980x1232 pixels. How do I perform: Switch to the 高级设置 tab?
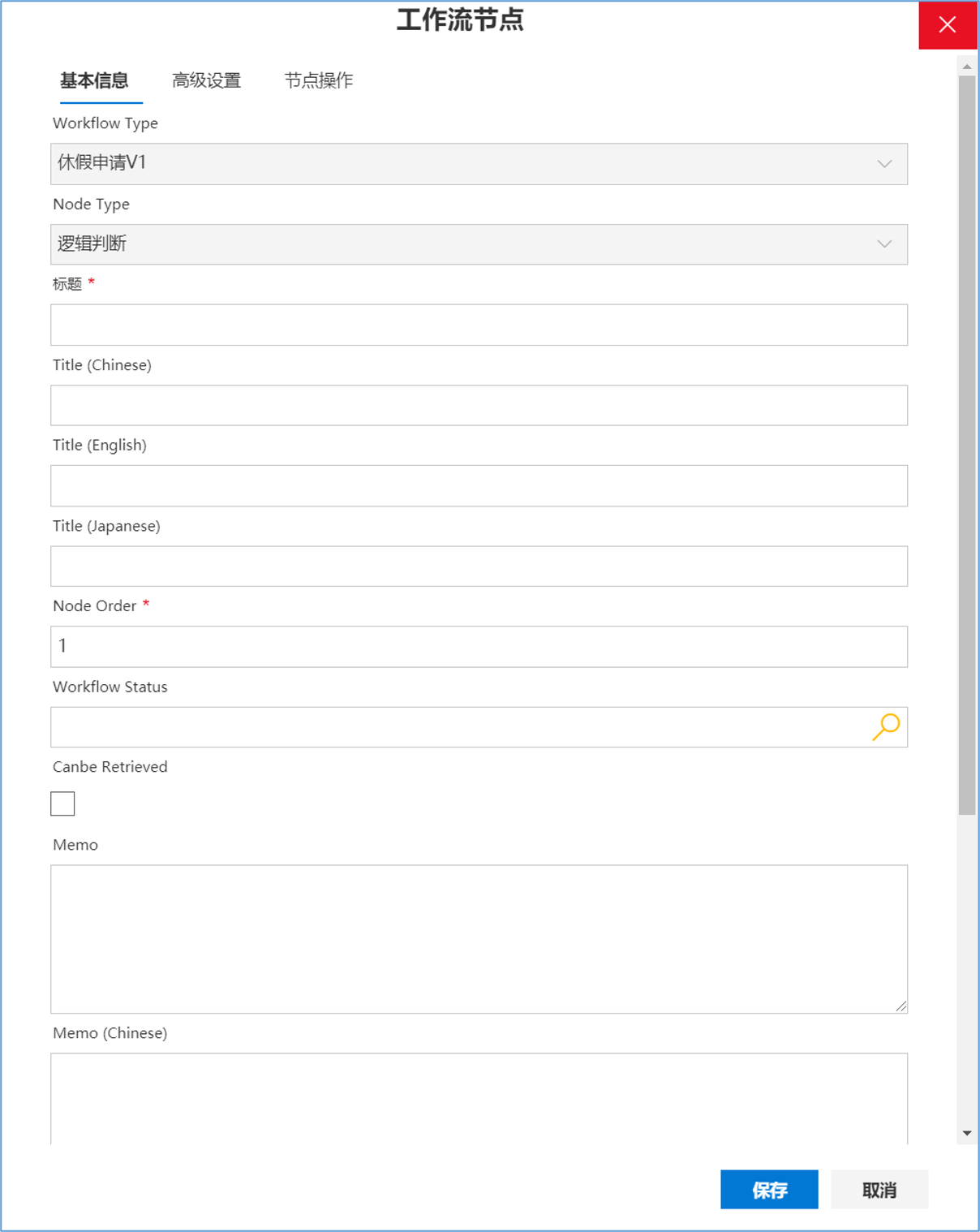(207, 80)
